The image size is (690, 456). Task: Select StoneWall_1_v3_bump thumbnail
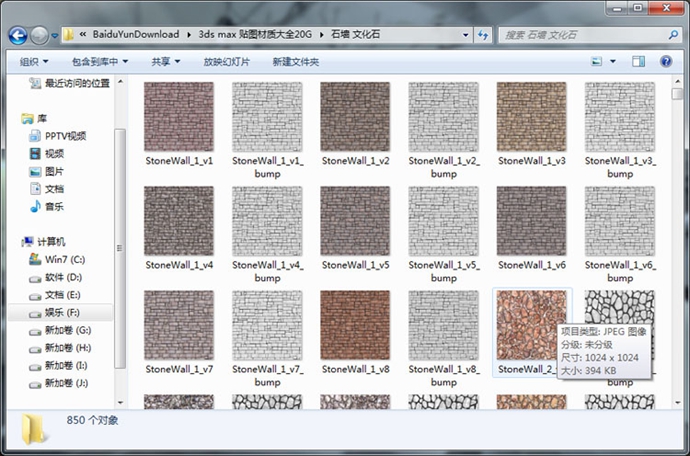click(620, 117)
